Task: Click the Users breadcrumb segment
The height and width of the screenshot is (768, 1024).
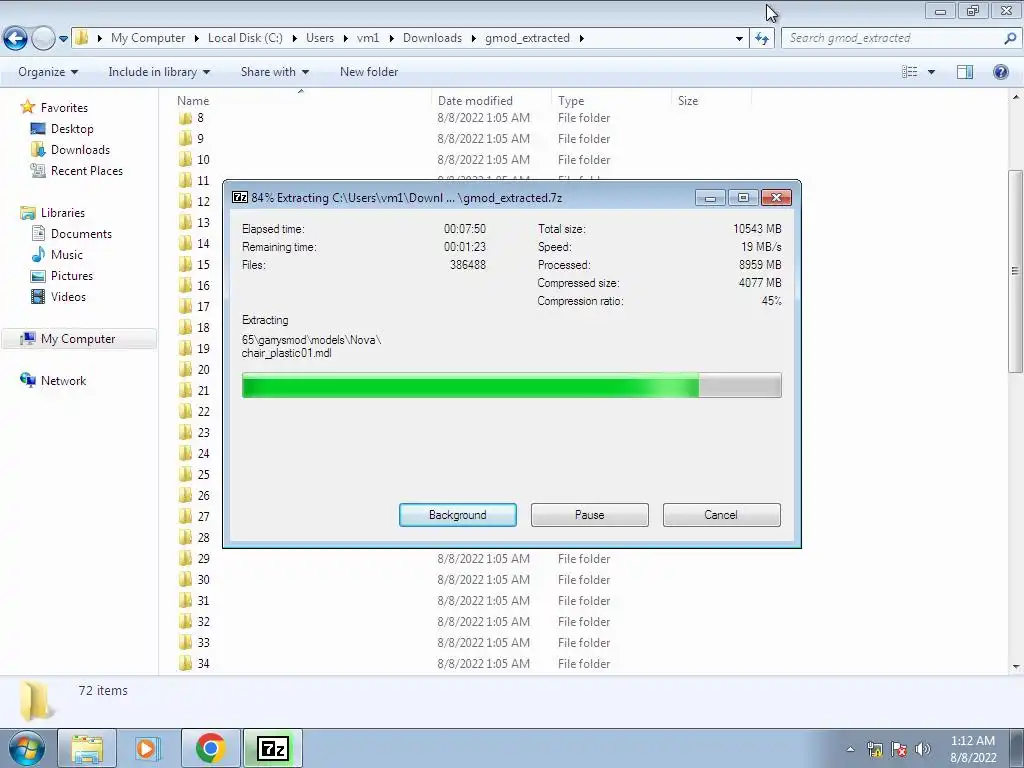Action: [320, 38]
